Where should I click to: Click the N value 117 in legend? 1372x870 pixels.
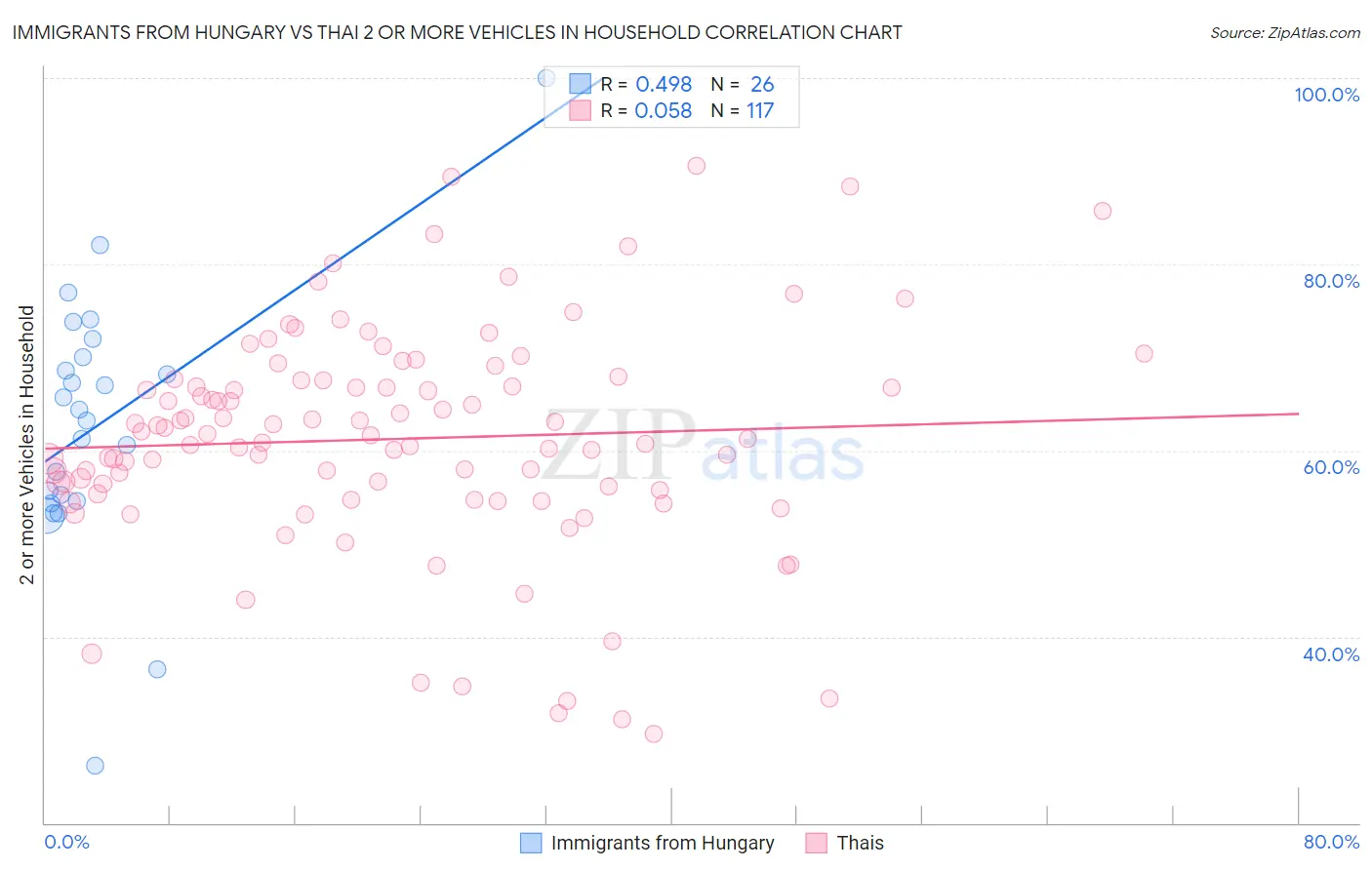pos(760,110)
